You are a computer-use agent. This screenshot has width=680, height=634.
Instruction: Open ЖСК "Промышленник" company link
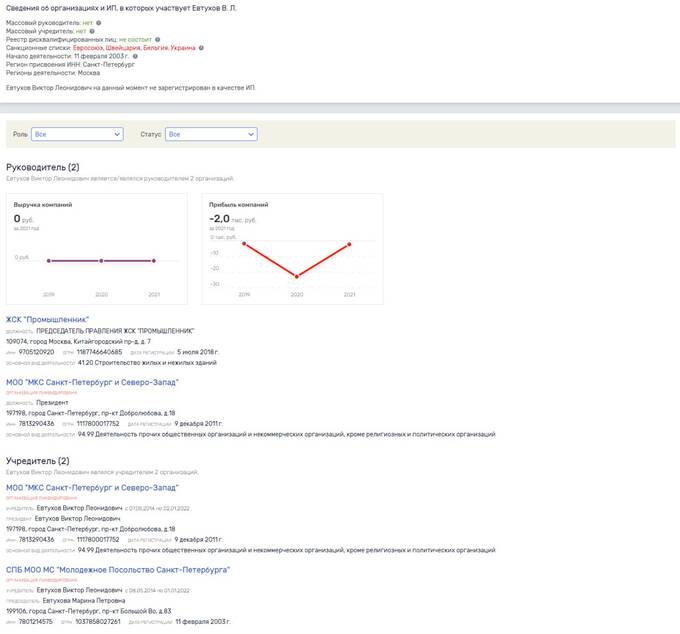[x=47, y=320]
